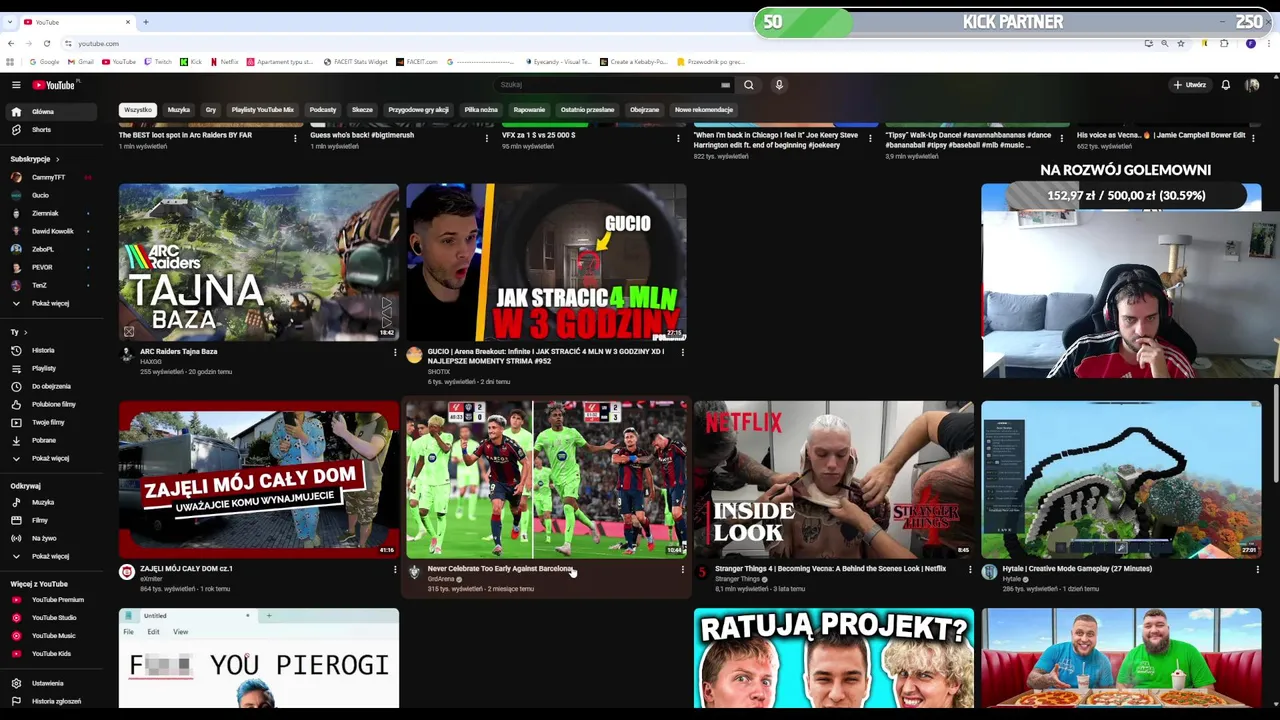
Task: Click the YouTube logo
Action: click(x=54, y=85)
